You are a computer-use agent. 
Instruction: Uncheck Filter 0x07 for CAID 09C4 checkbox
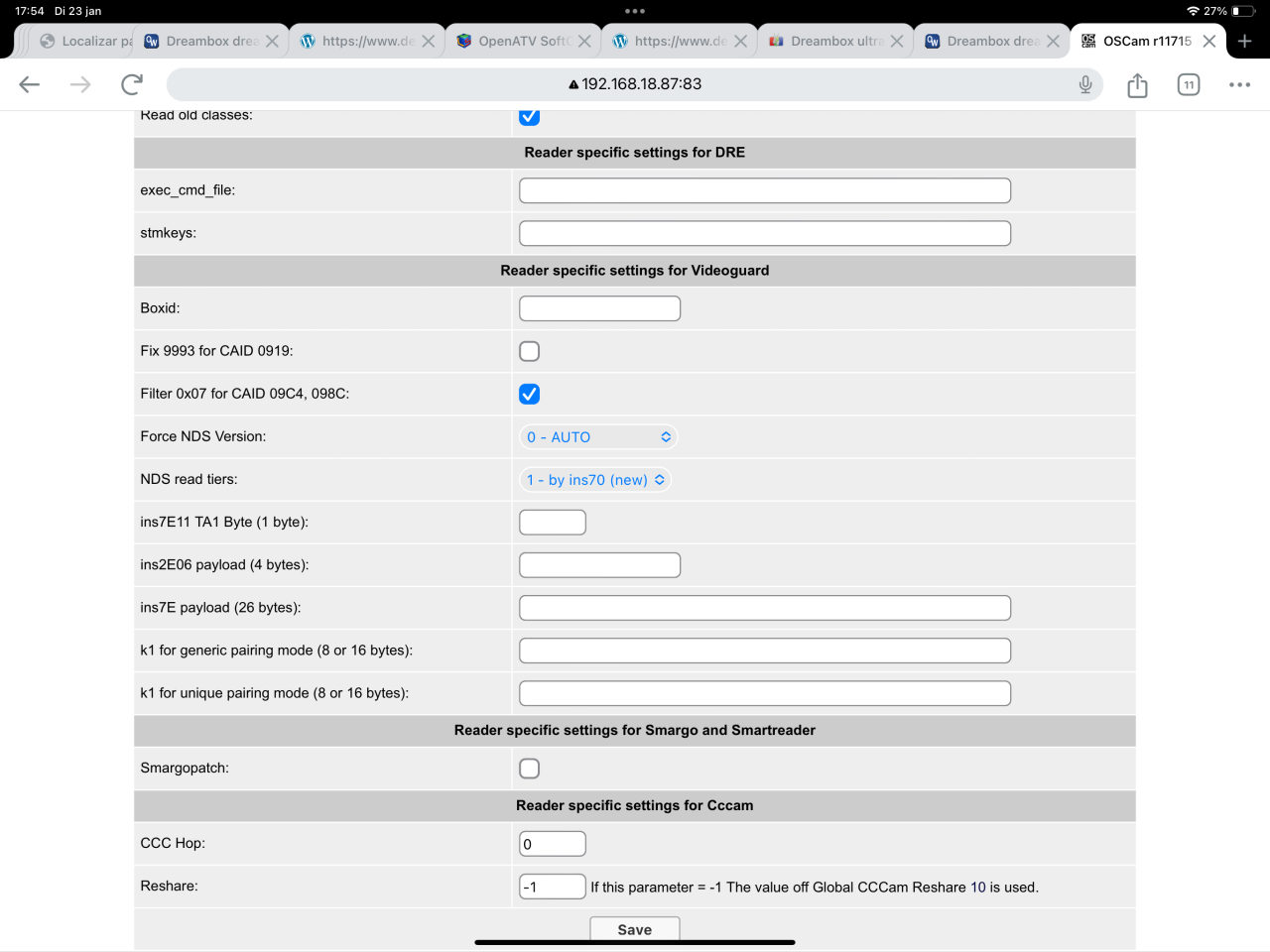[x=530, y=394]
